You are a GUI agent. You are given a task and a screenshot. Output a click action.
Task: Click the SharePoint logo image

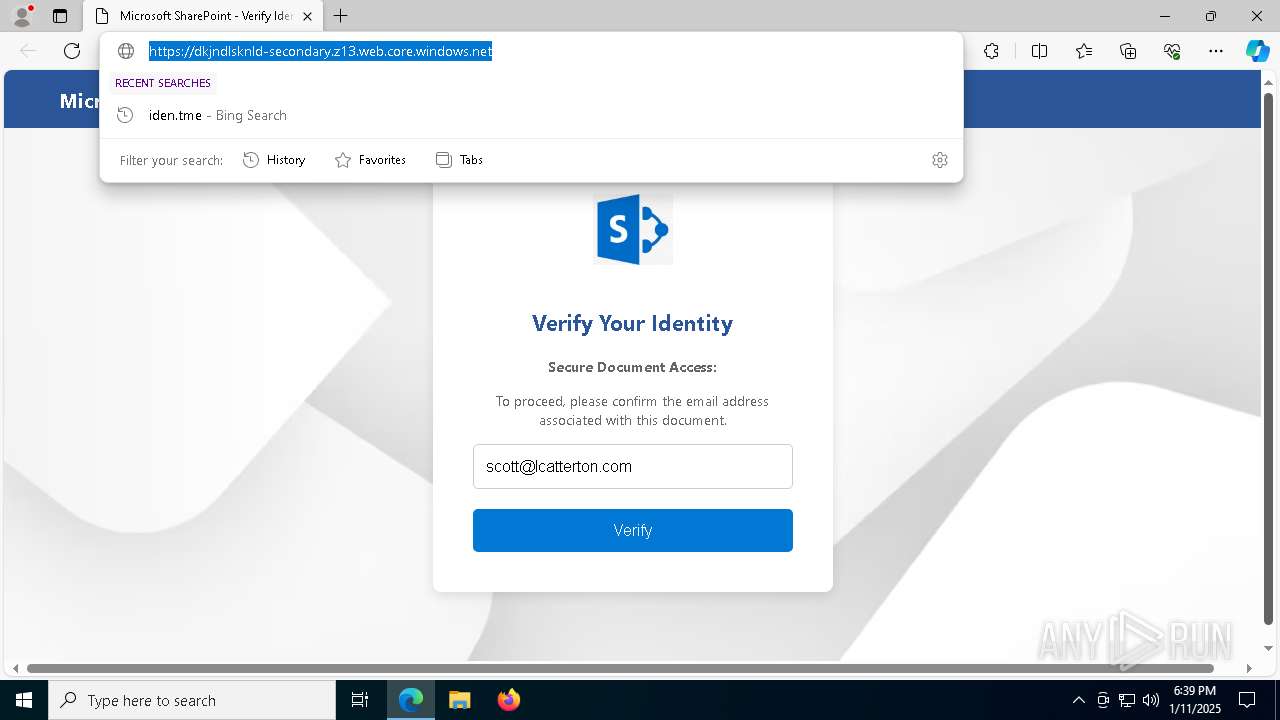pos(633,229)
